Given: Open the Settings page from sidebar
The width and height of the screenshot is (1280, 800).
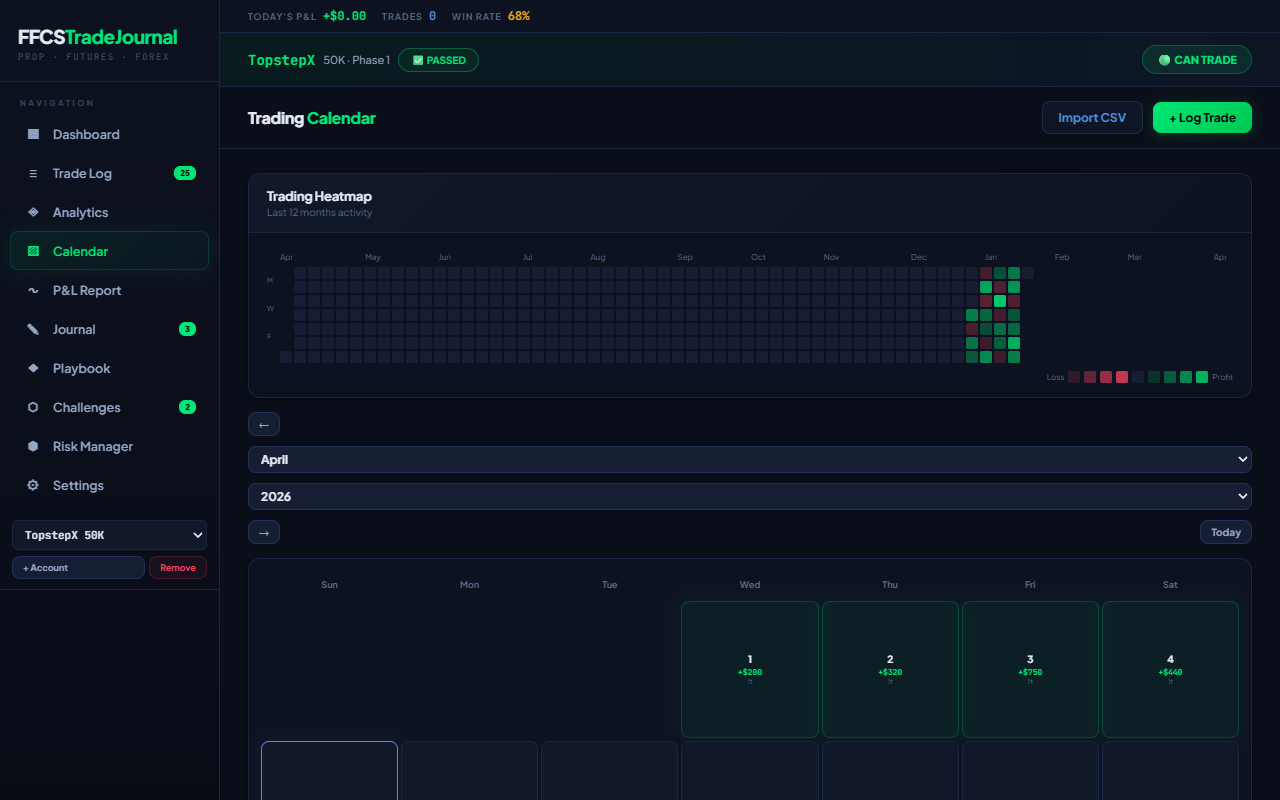Looking at the screenshot, I should pos(109,485).
